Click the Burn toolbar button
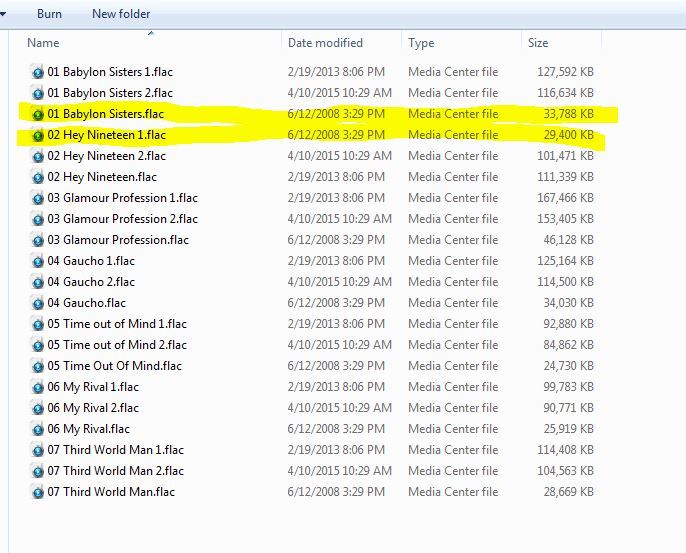The height and width of the screenshot is (553, 686). pyautogui.click(x=49, y=14)
